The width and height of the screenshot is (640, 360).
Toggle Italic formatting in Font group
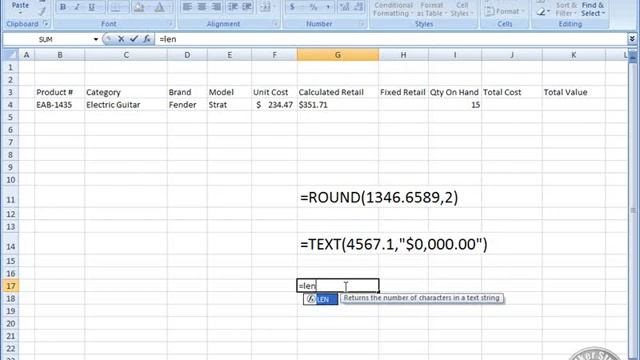point(77,7)
